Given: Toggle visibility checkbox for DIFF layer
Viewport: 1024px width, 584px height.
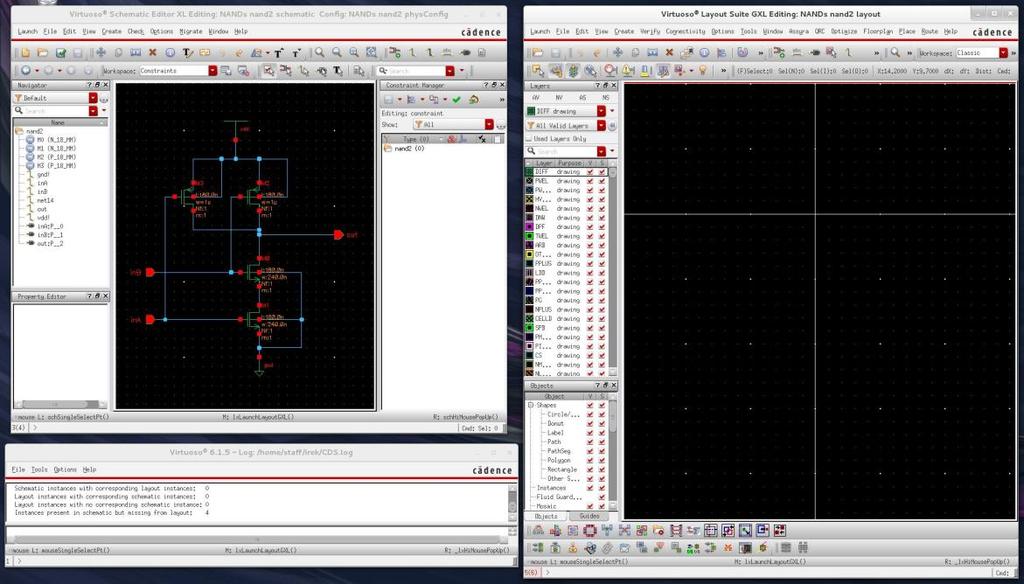Looking at the screenshot, I should [590, 172].
